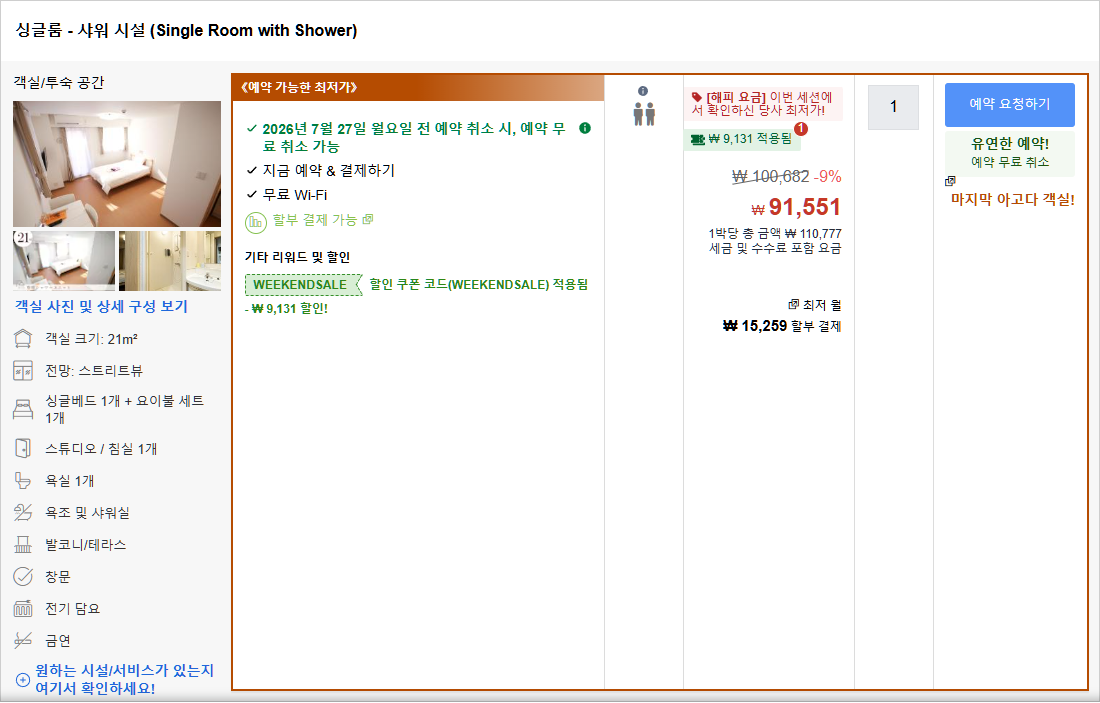Click - ₩ 9,131 할인! text
The width and height of the screenshot is (1100, 703).
pyautogui.click(x=286, y=309)
